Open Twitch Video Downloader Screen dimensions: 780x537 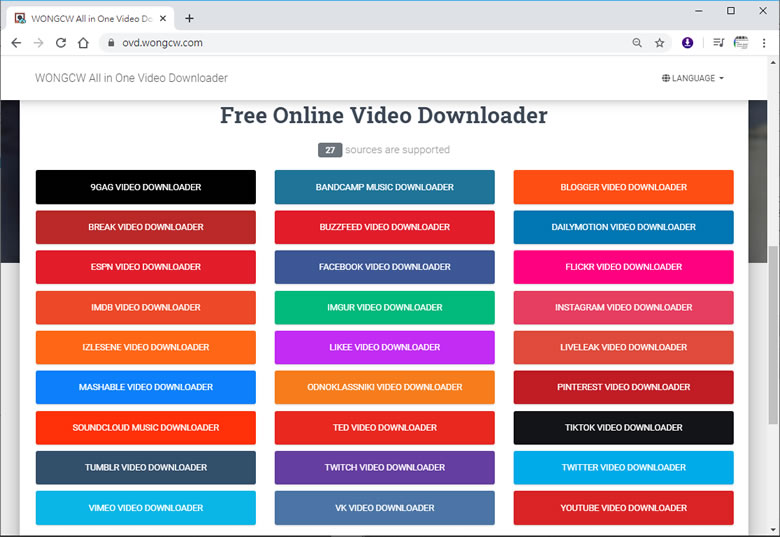pyautogui.click(x=385, y=467)
